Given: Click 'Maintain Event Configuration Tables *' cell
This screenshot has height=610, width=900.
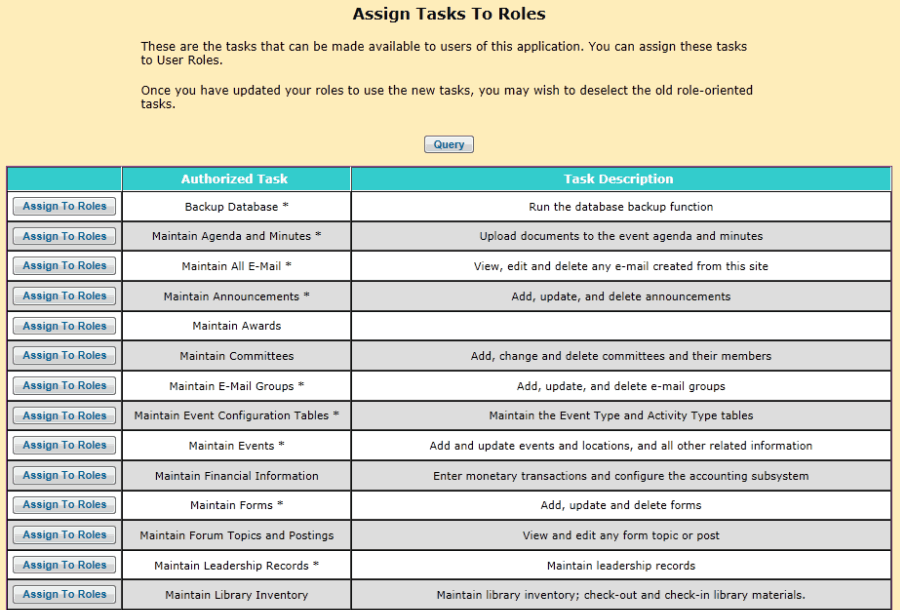Looking at the screenshot, I should coord(236,415).
